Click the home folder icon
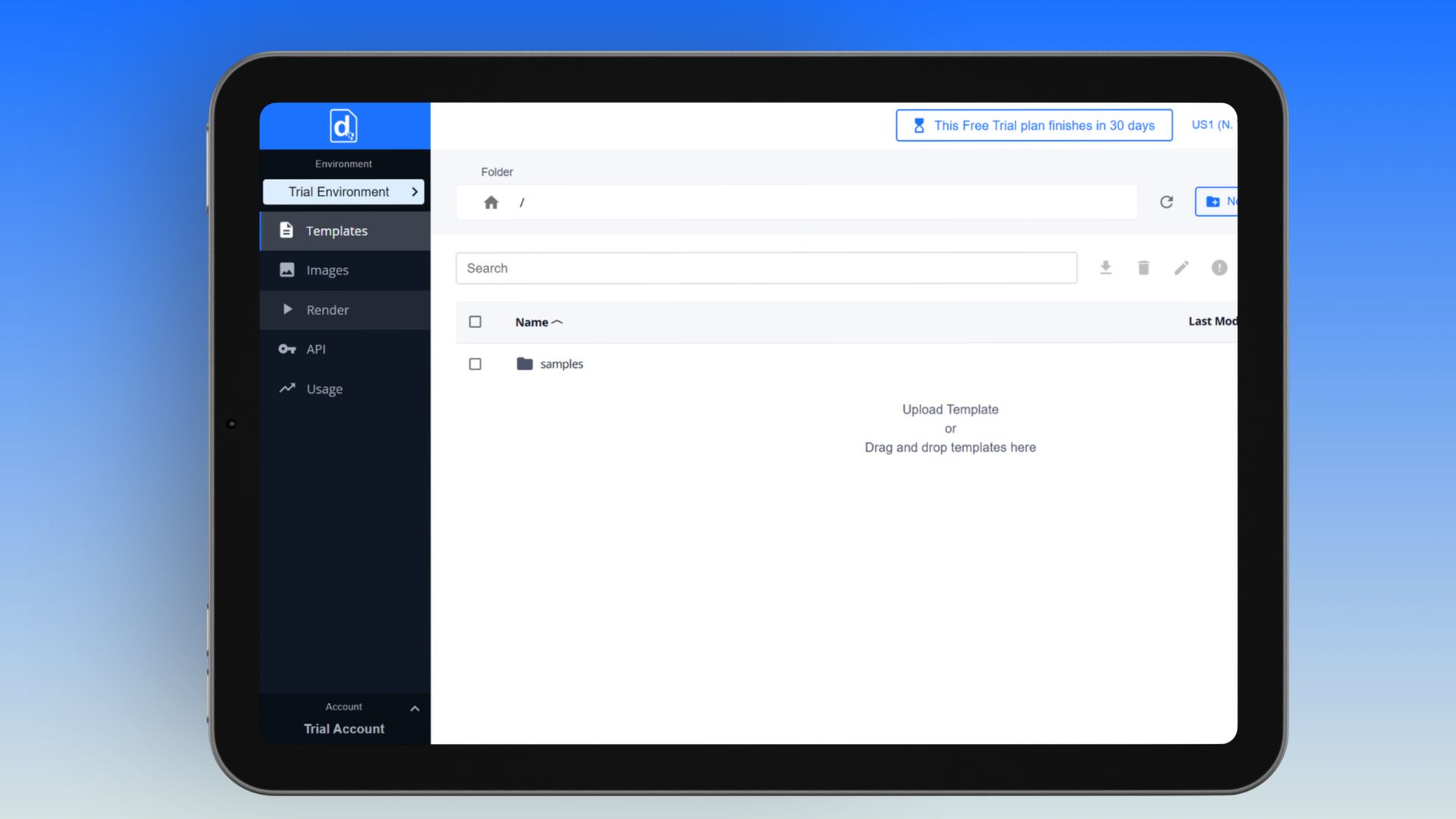The image size is (1456, 819). coord(491,202)
